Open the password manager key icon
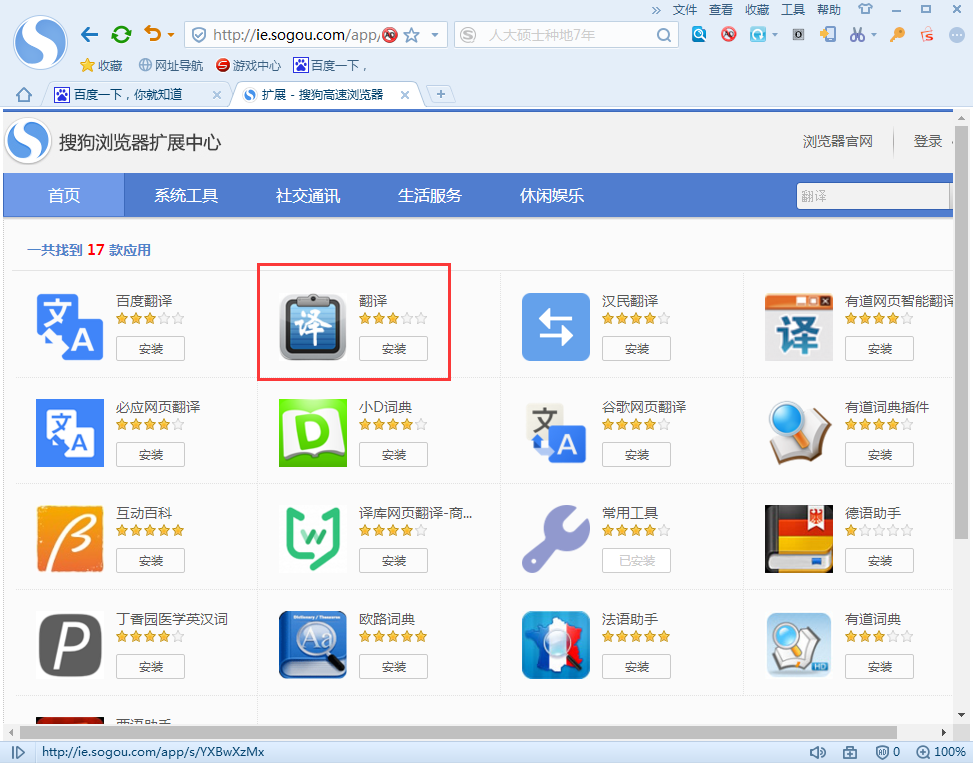The height and width of the screenshot is (763, 973). point(897,34)
